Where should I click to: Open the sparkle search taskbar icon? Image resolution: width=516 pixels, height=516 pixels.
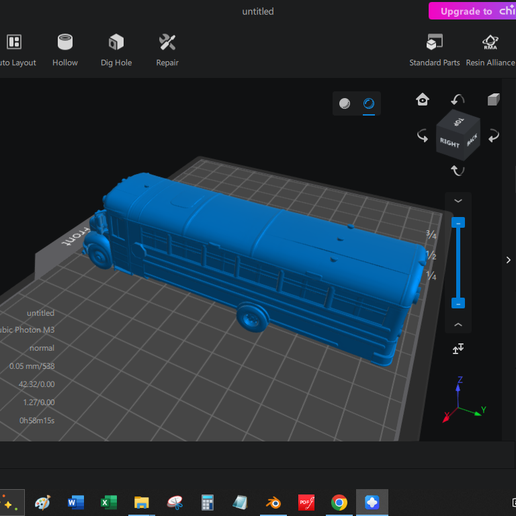(9, 502)
